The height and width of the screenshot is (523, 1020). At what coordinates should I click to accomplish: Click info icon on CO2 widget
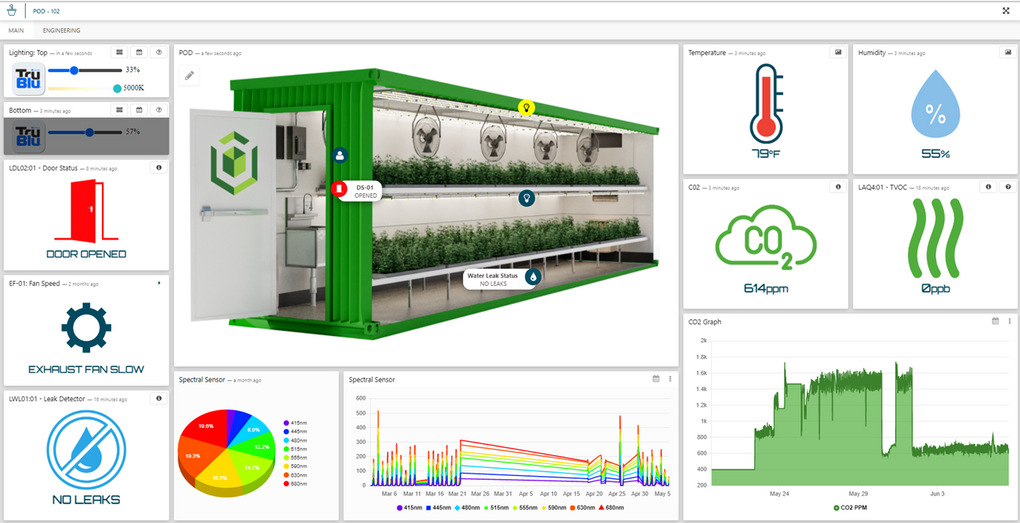click(x=836, y=186)
